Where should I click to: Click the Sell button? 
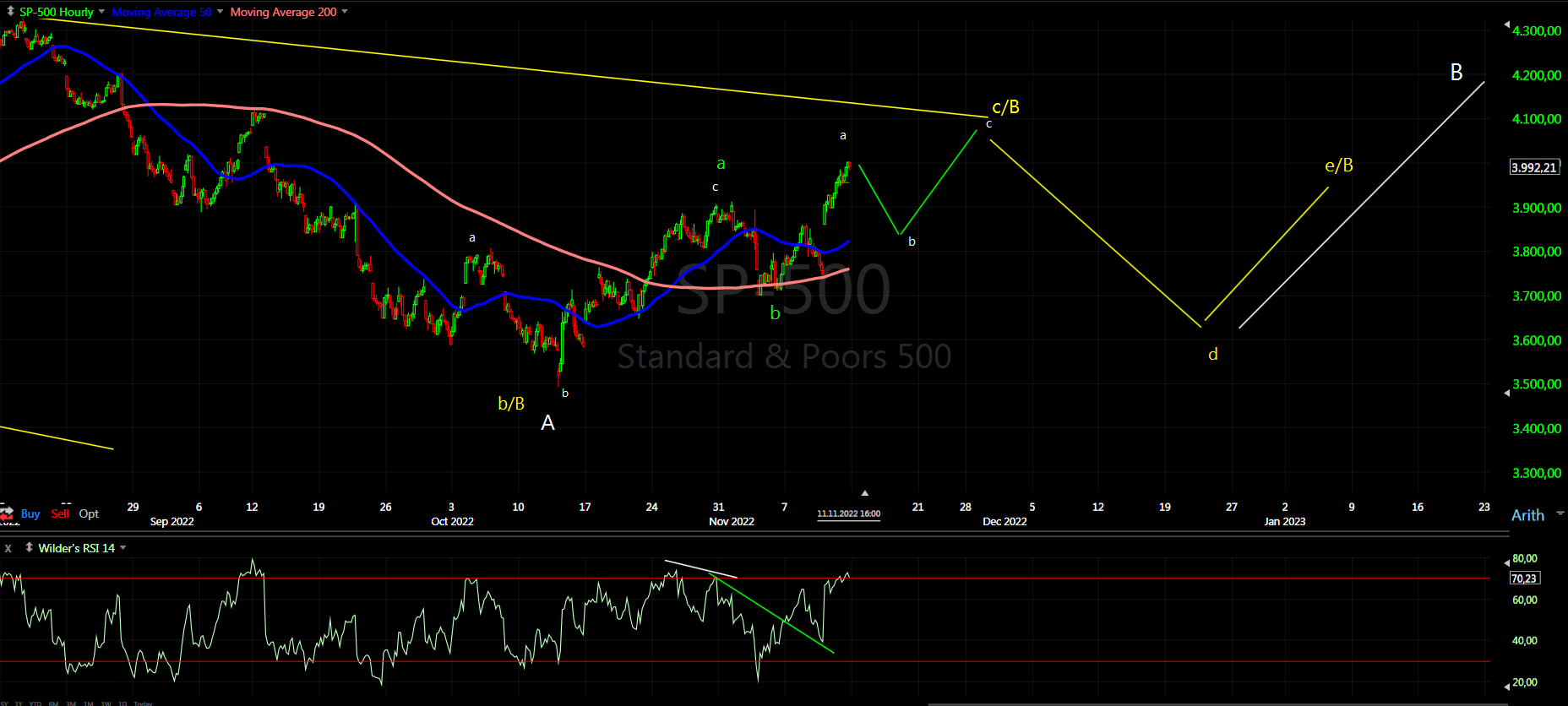60,513
